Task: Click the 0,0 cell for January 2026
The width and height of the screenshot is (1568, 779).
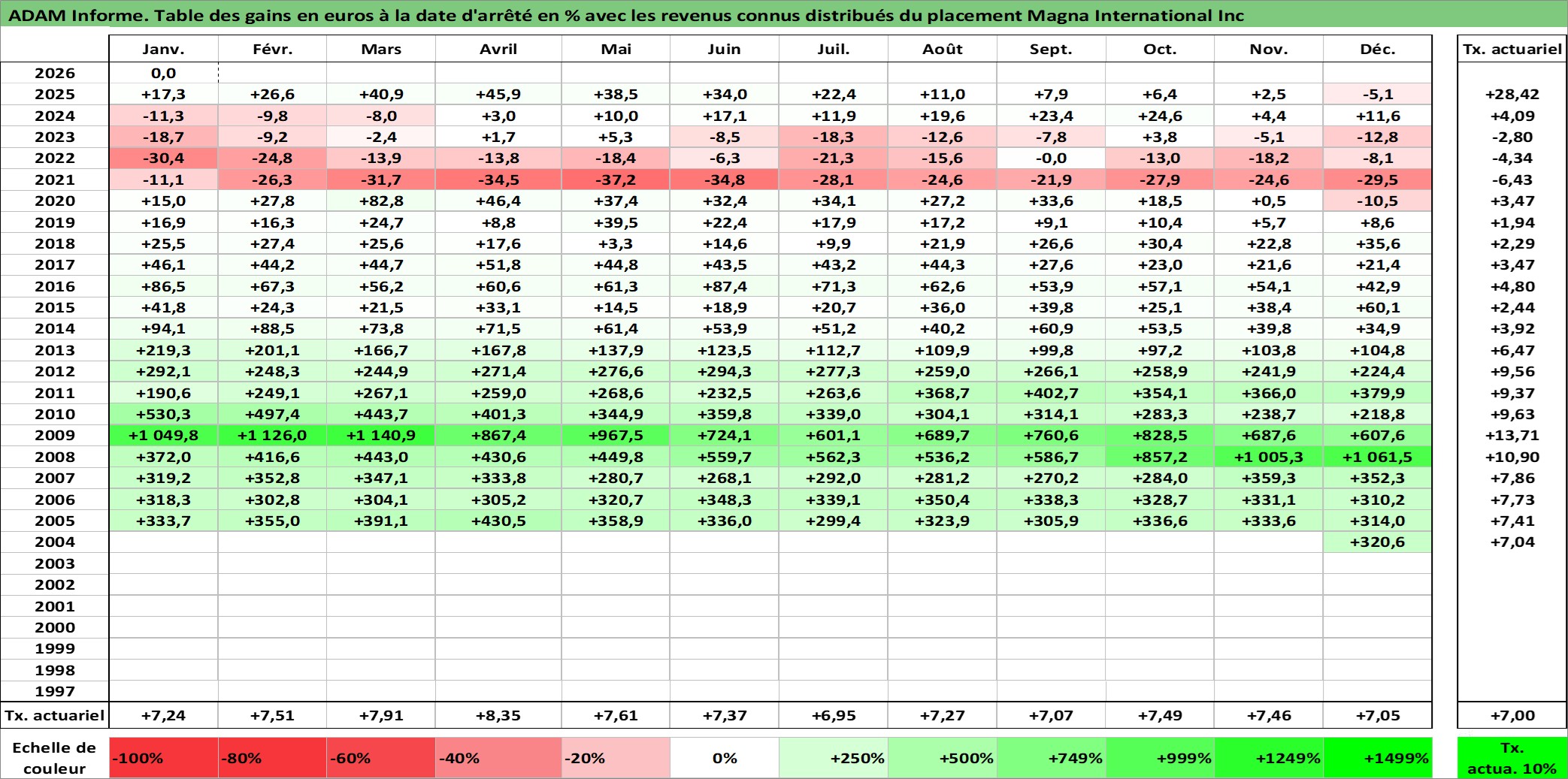Action: click(x=163, y=73)
